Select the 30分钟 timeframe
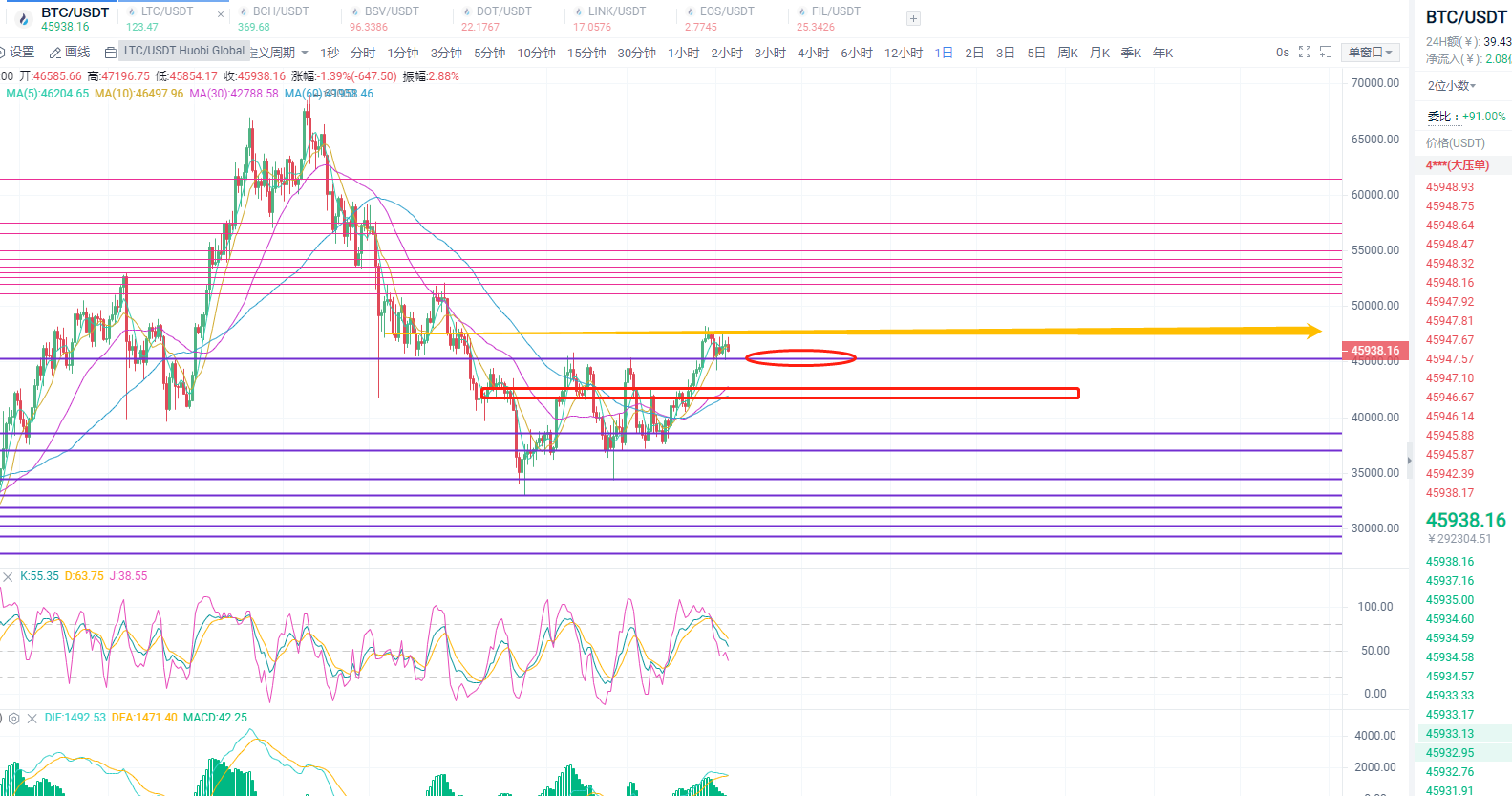Viewport: 1512px width, 796px height. [x=636, y=53]
